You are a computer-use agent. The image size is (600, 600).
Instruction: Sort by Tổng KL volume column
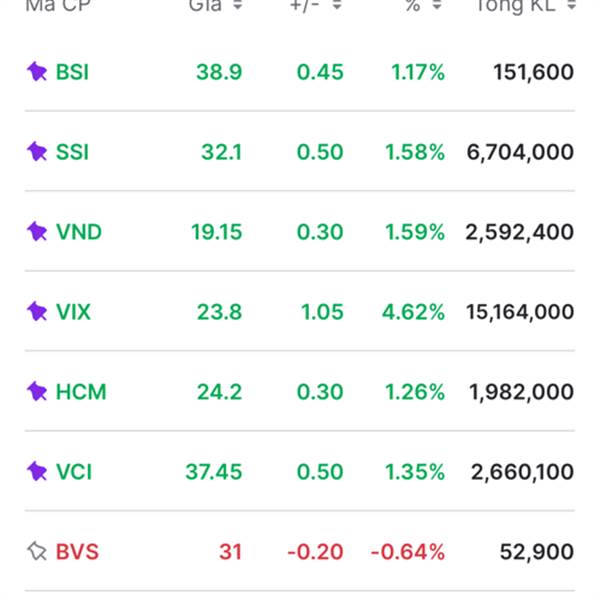point(570,6)
